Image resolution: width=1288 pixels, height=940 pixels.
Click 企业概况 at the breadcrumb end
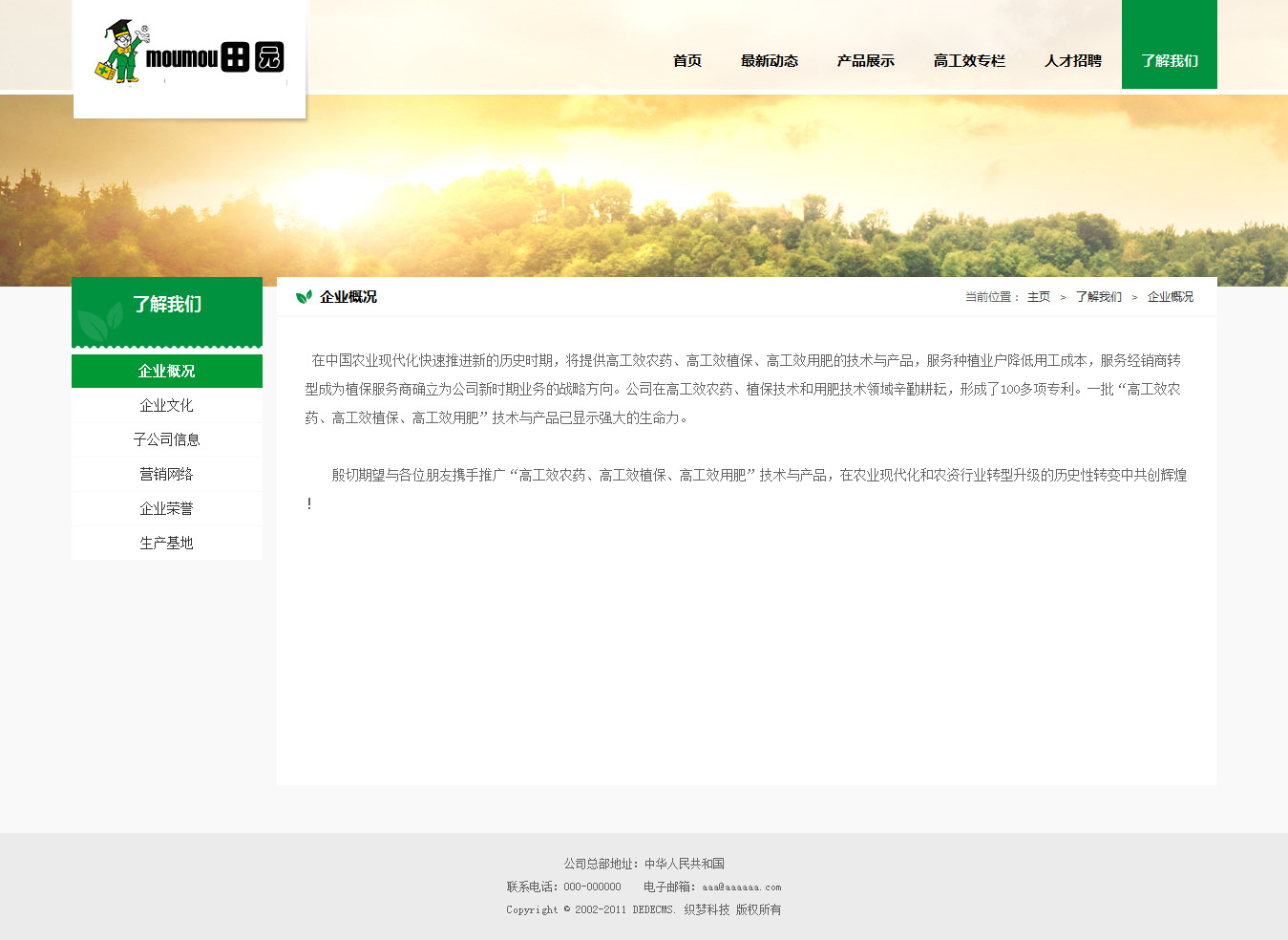click(1171, 297)
